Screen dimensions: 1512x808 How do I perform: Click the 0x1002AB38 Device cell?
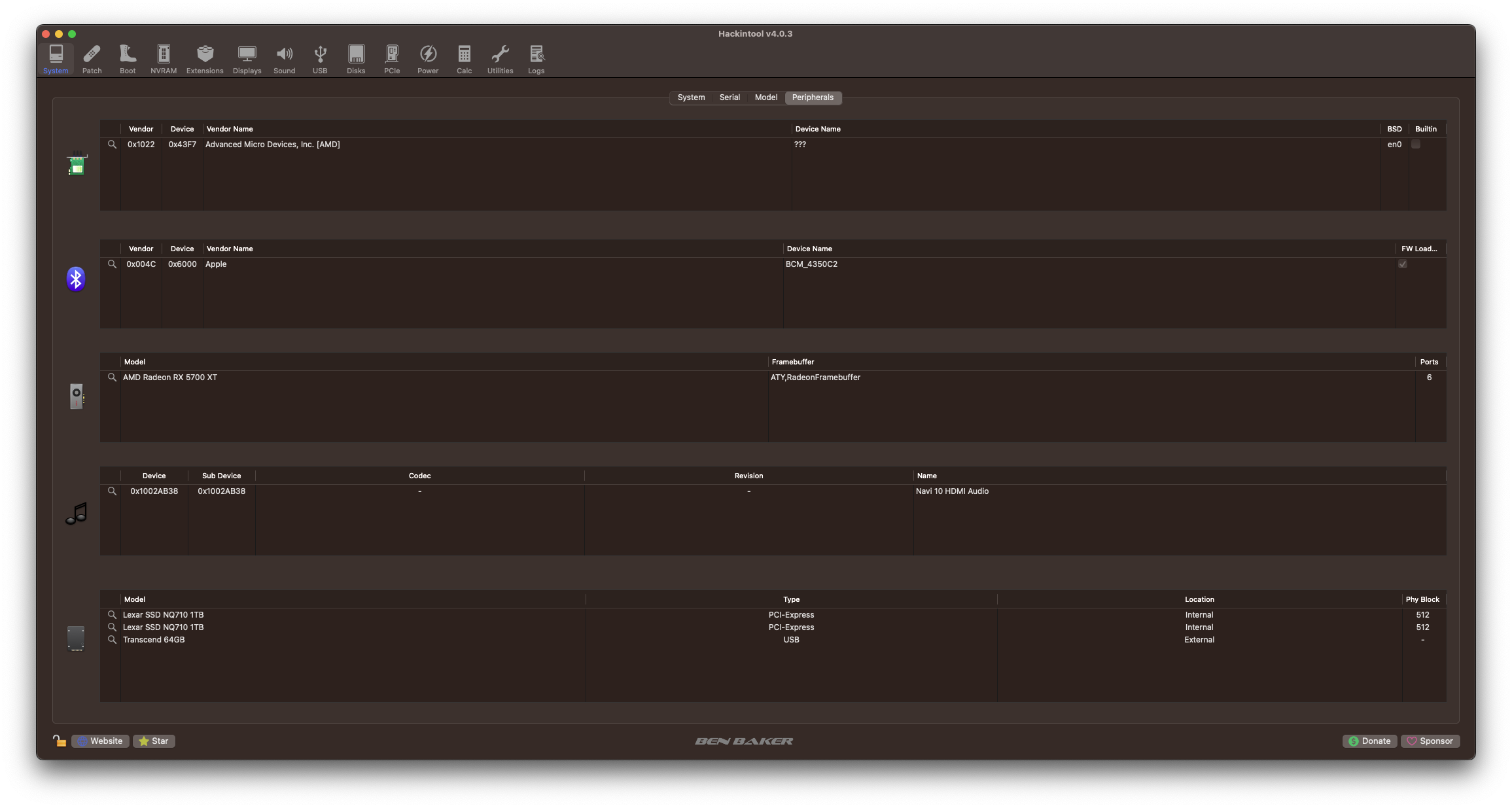coord(154,491)
